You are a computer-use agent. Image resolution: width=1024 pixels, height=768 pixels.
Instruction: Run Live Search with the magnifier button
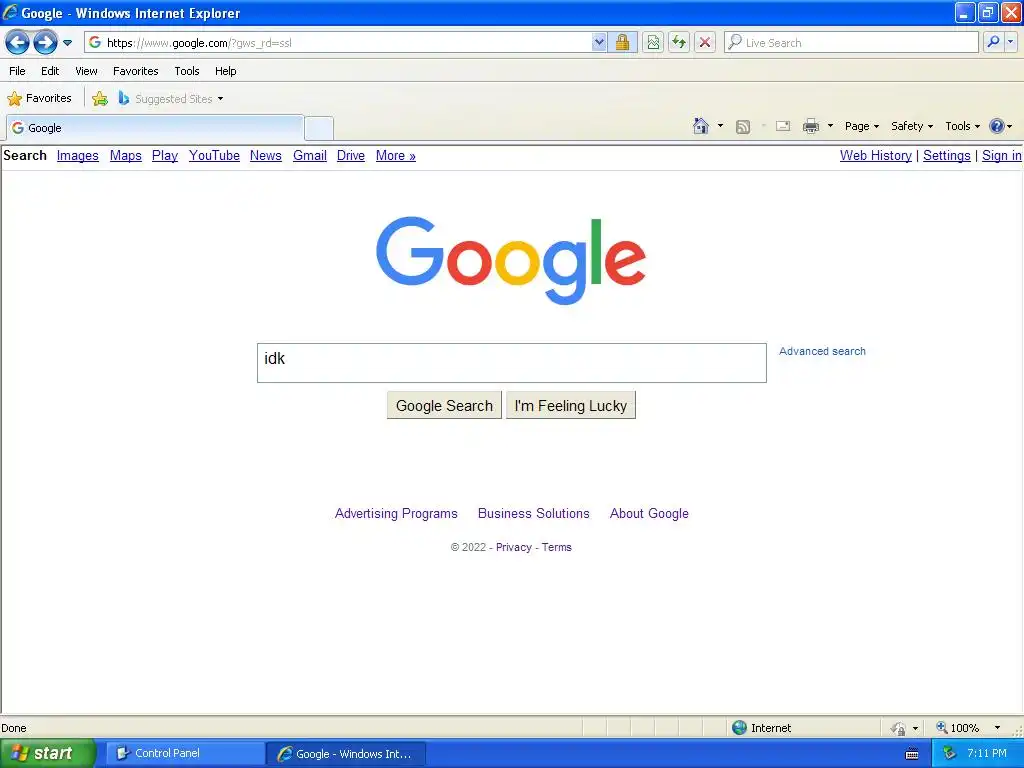point(993,42)
